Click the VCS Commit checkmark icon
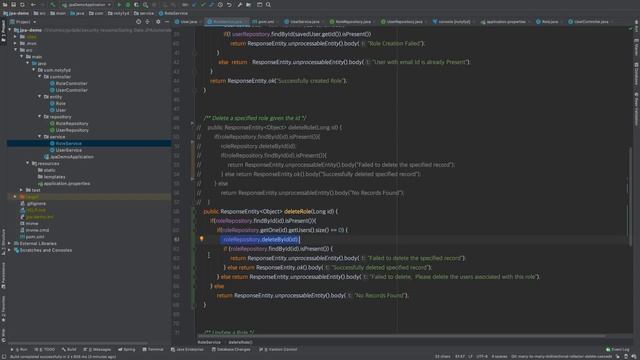640x360 pixels. tap(203, 5)
